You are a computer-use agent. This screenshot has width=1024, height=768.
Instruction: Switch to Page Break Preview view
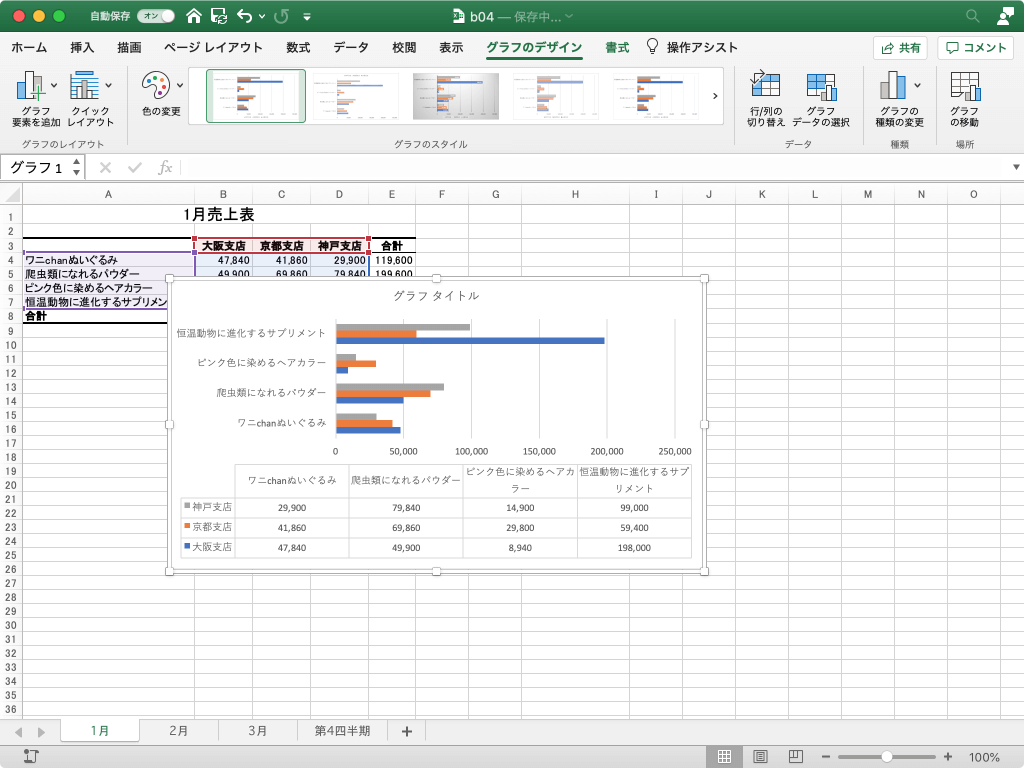click(x=795, y=756)
